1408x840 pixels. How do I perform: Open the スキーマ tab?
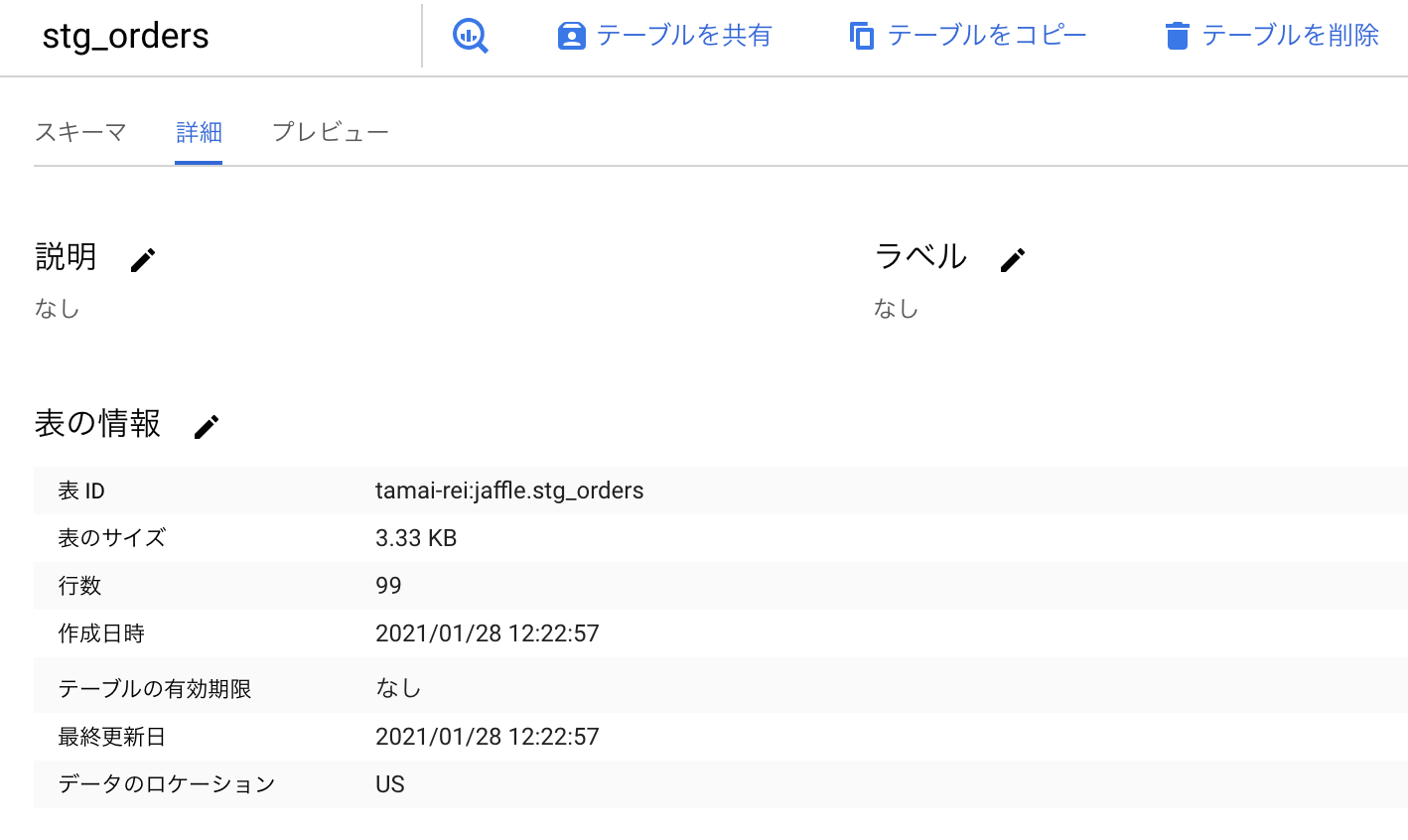pyautogui.click(x=80, y=132)
